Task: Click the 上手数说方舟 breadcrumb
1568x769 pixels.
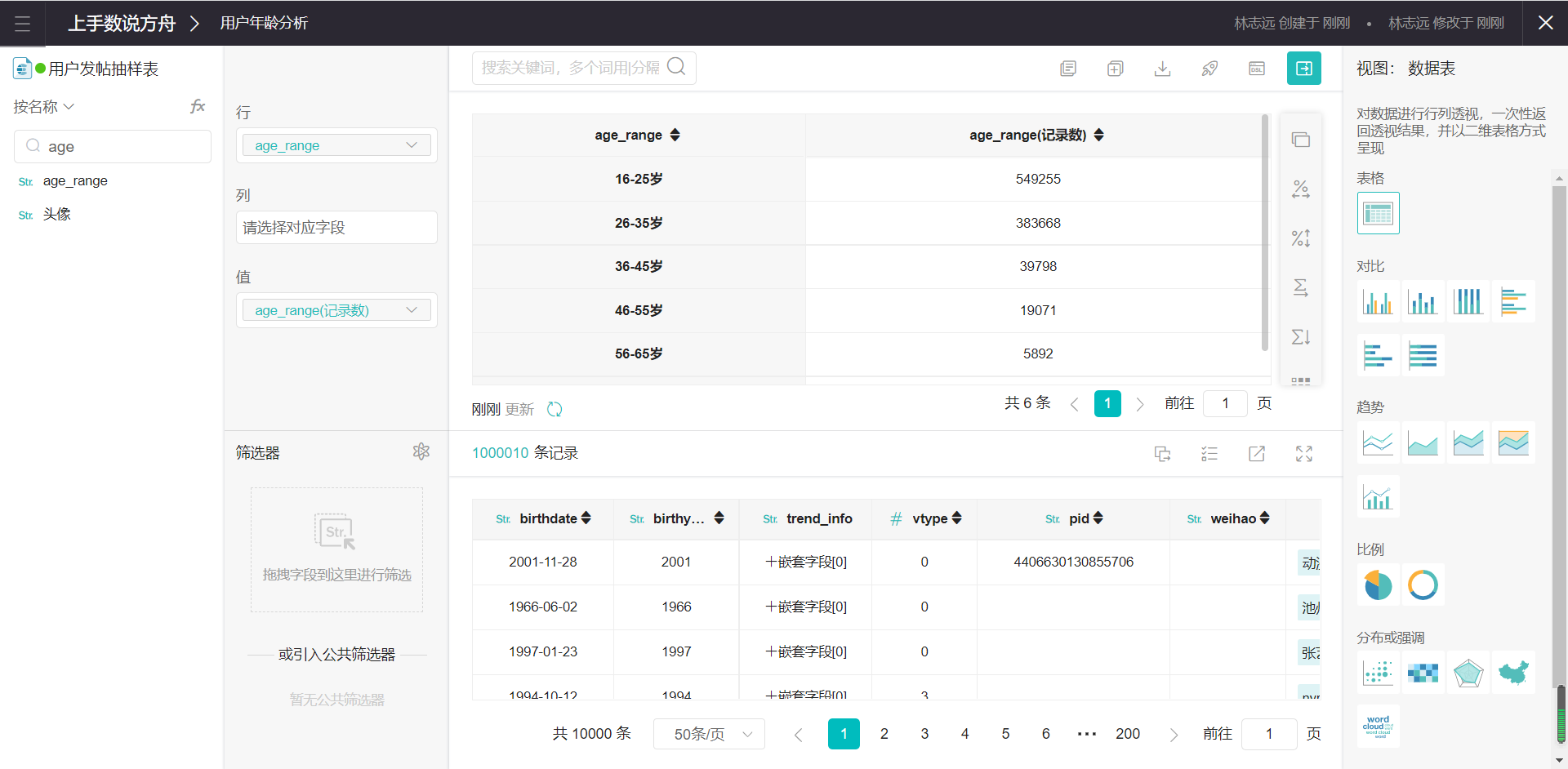Action: (x=122, y=23)
